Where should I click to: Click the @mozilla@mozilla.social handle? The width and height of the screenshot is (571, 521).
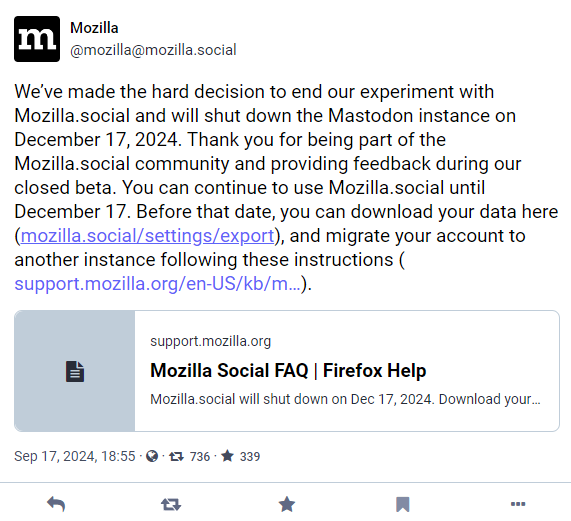point(153,50)
